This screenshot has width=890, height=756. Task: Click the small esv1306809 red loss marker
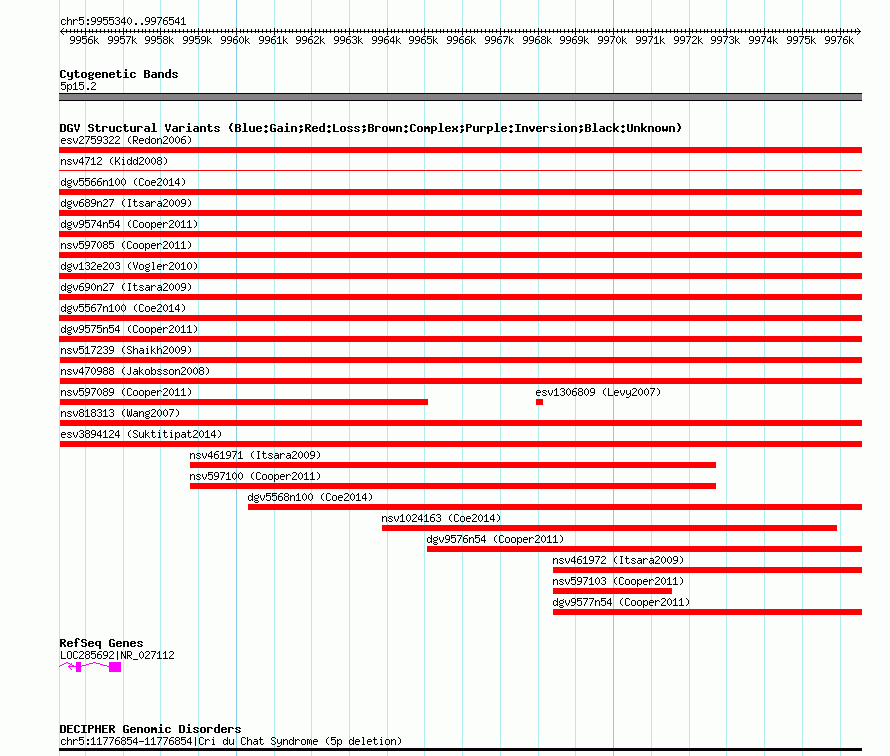[539, 402]
